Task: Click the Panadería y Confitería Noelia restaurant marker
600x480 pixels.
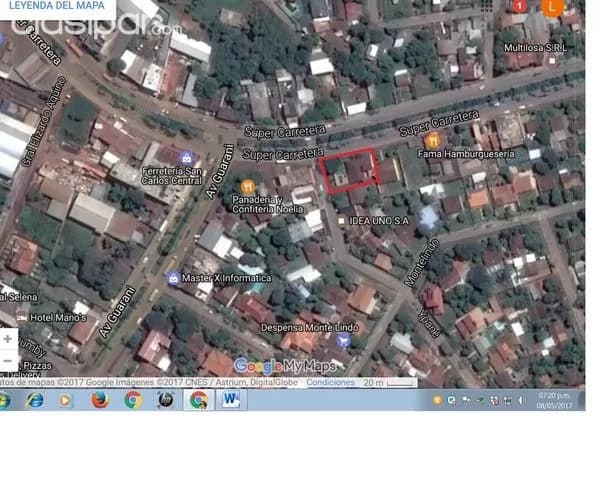Action: pos(248,187)
